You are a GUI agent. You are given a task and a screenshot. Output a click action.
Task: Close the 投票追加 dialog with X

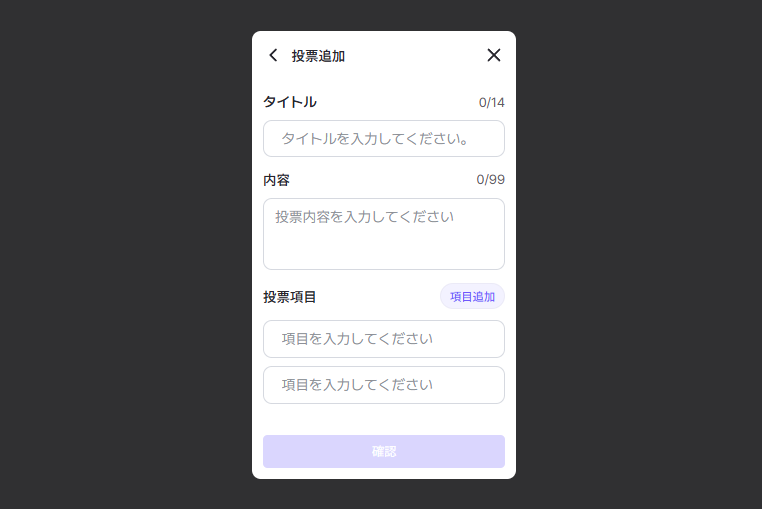point(494,55)
